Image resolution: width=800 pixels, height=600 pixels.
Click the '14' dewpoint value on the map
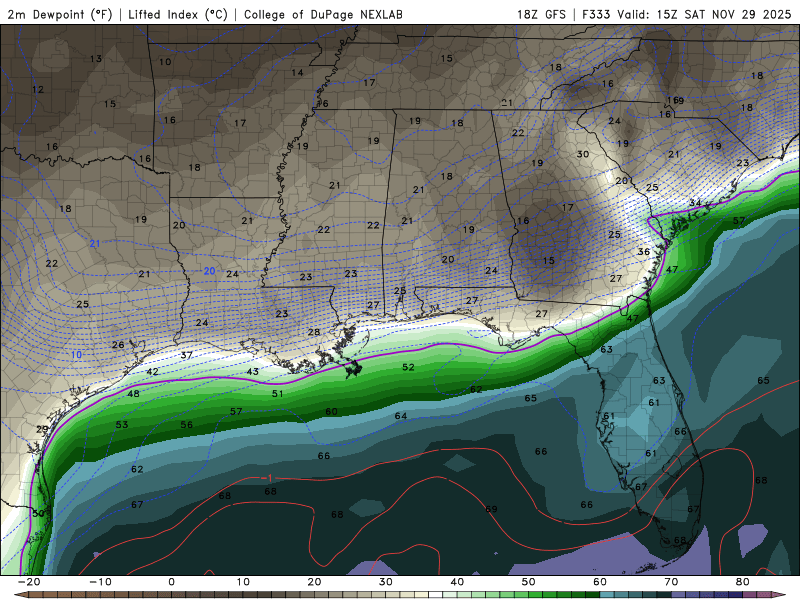(297, 72)
